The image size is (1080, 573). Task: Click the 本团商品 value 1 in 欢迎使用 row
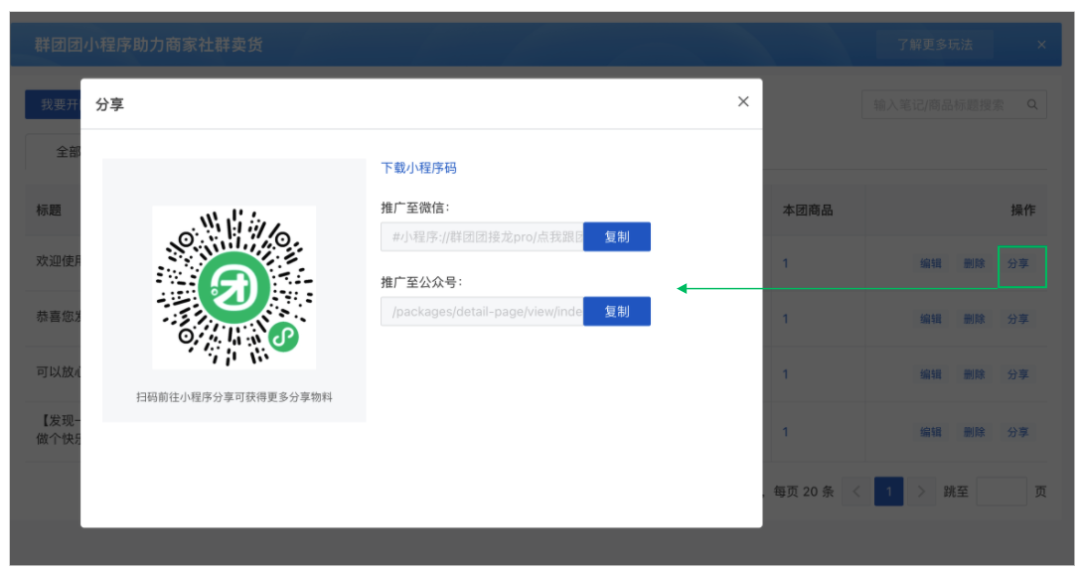tap(785, 264)
